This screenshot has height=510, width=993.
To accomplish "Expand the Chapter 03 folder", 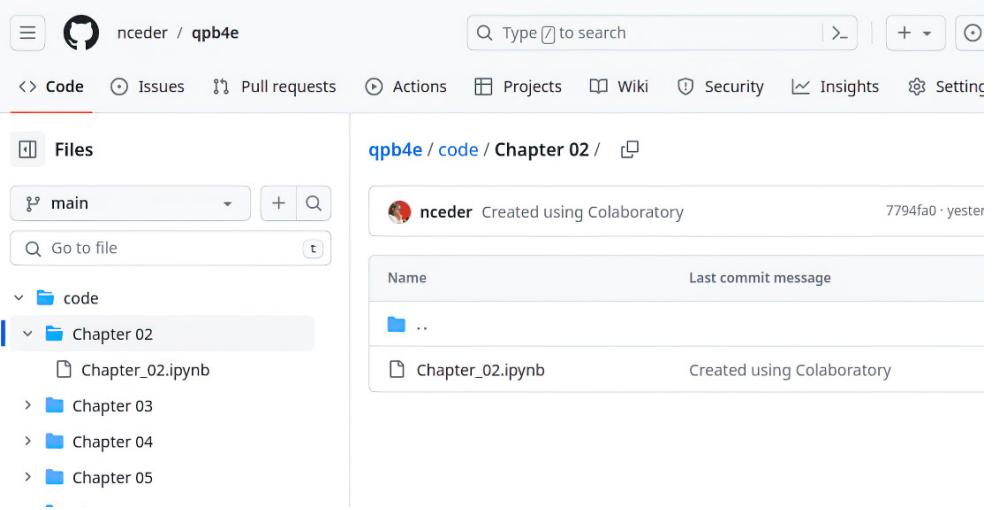I will (x=27, y=406).
